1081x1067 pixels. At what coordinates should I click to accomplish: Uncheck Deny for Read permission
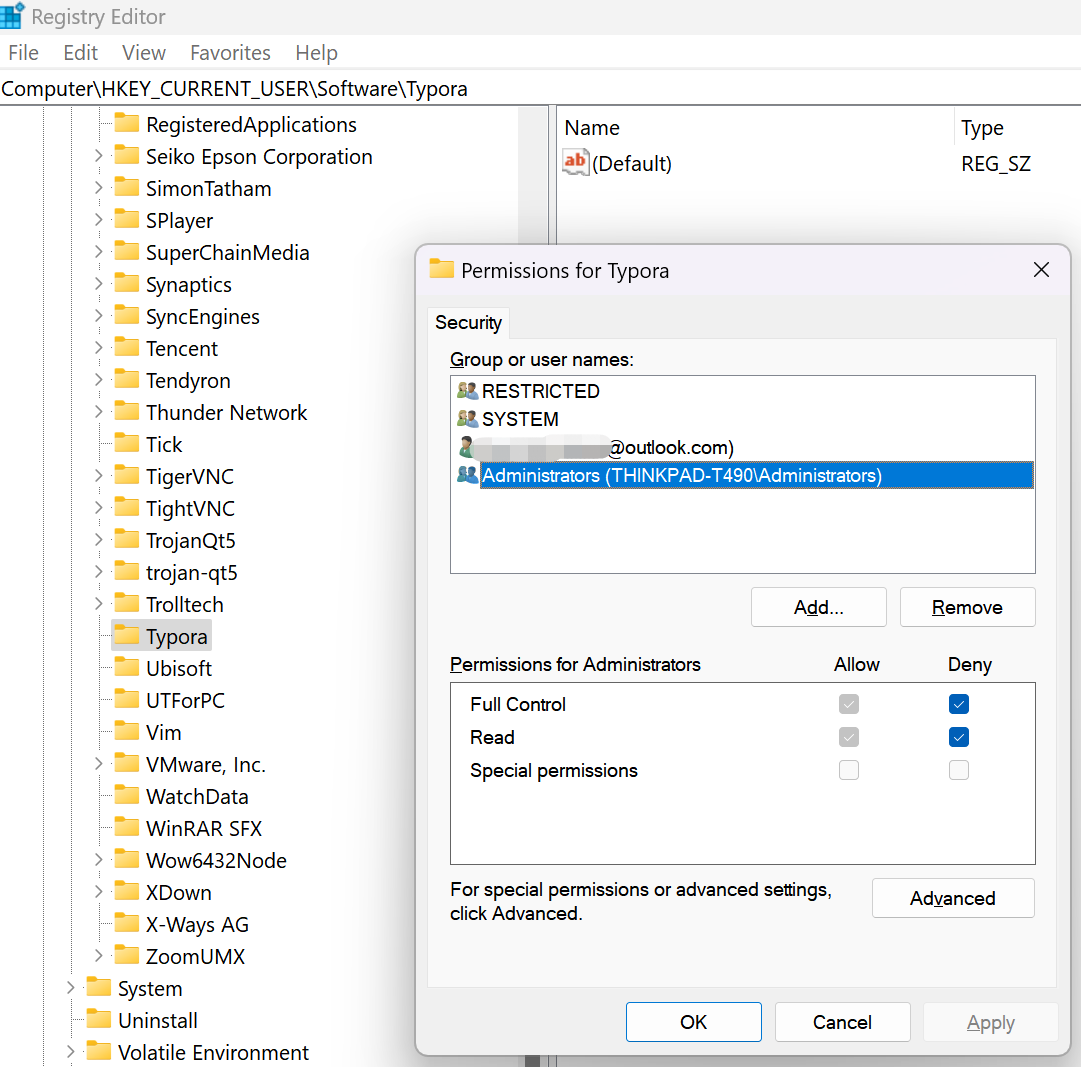pyautogui.click(x=958, y=737)
